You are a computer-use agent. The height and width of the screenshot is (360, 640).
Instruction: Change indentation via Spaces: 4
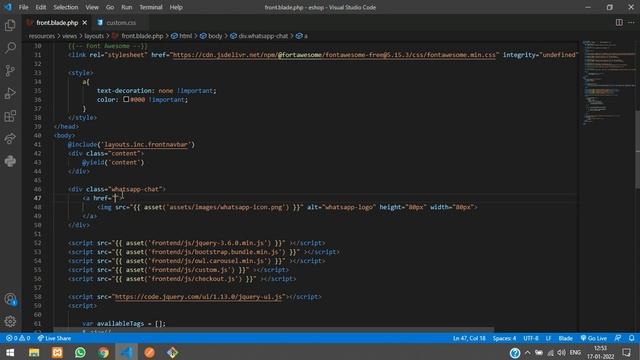coord(504,338)
